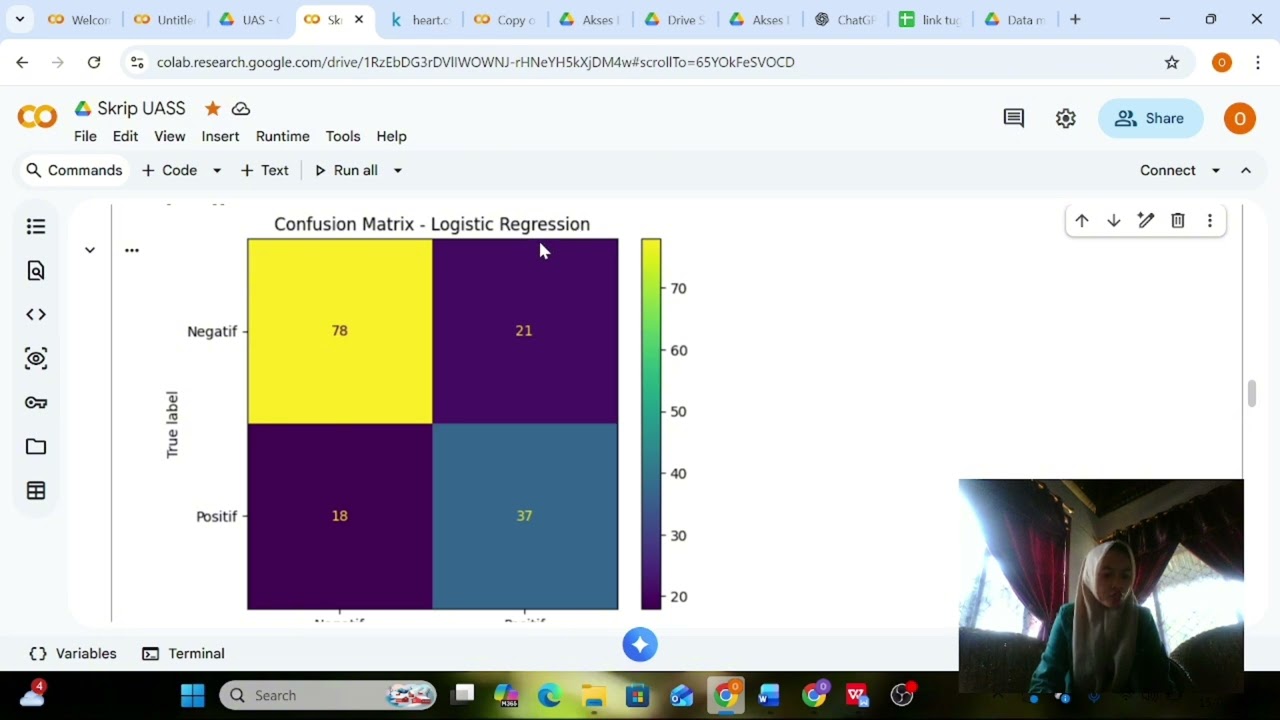
Task: Move cell down with arrow icon
Action: 1114,221
